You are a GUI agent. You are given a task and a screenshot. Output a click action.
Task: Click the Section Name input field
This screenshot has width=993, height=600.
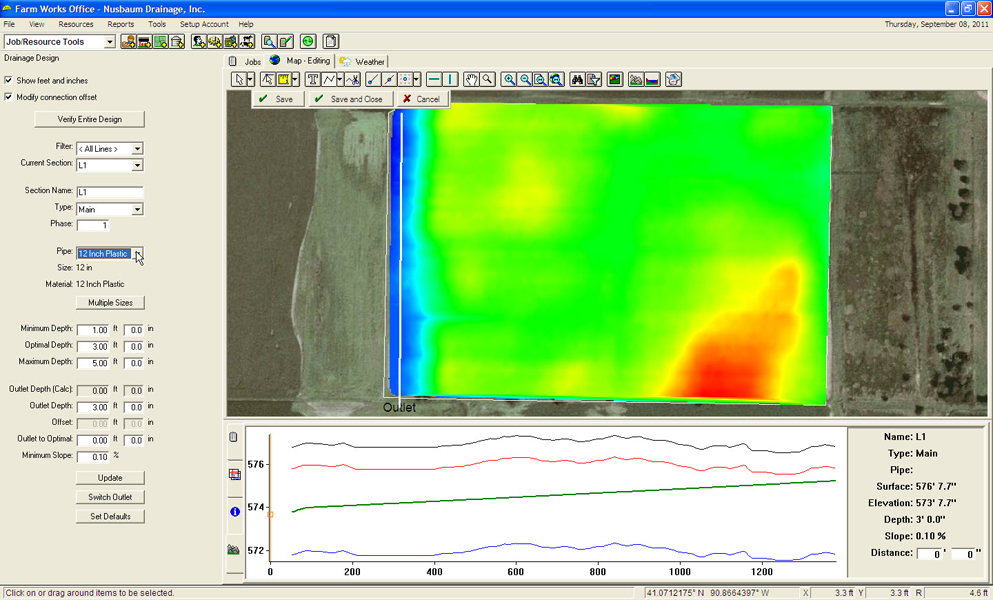point(109,191)
